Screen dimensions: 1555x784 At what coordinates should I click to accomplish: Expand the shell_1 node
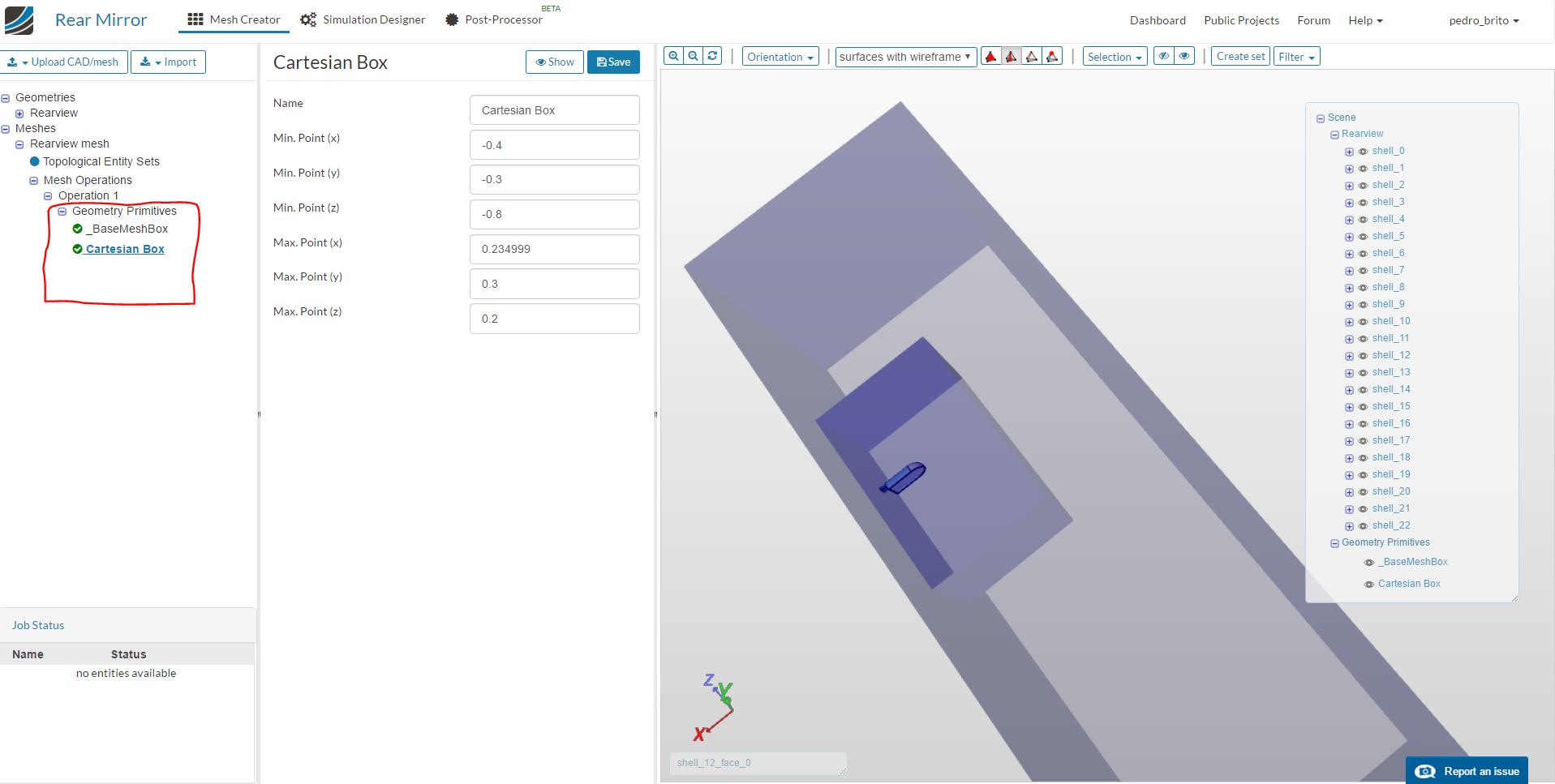click(x=1349, y=169)
